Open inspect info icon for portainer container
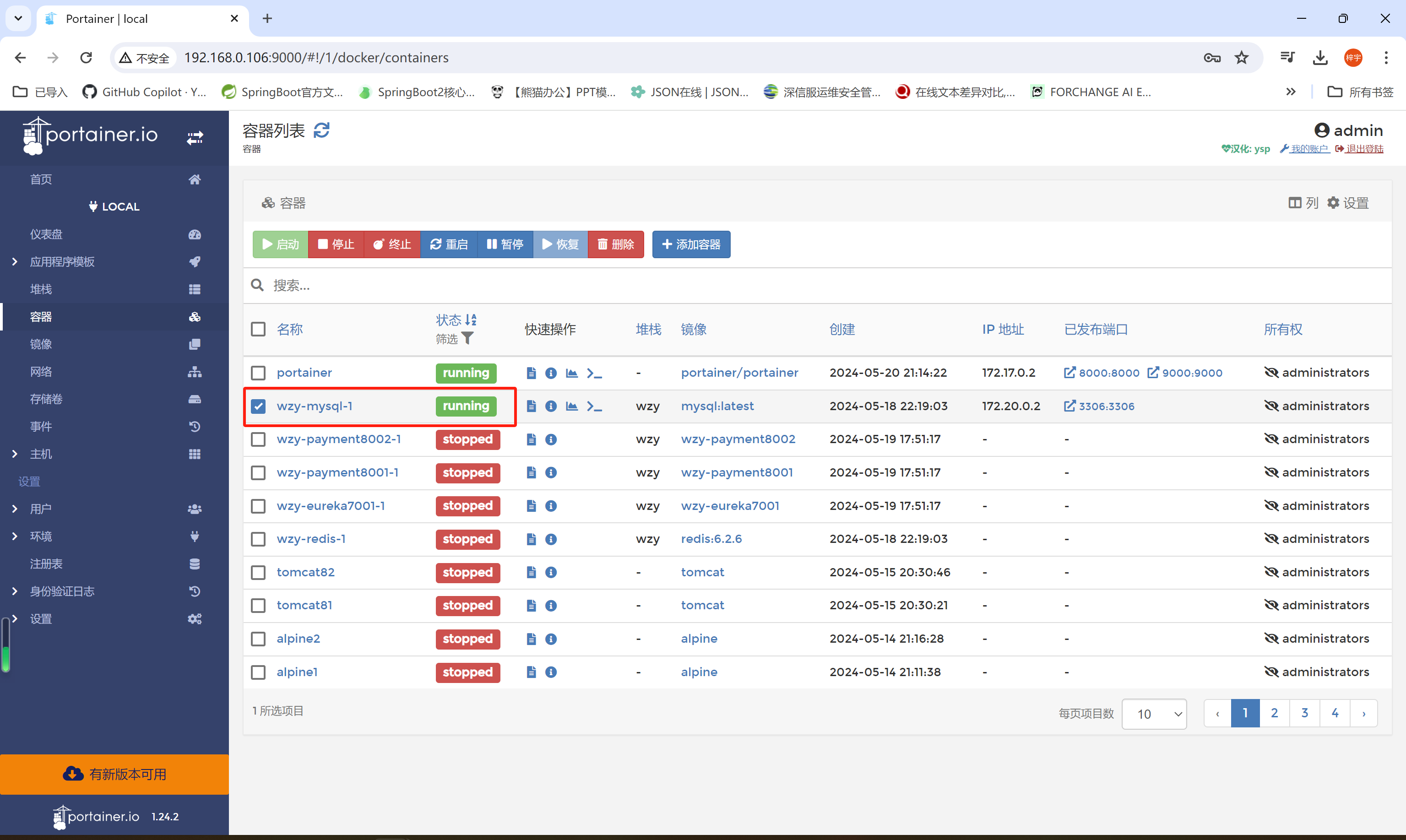The image size is (1406, 840). click(x=551, y=373)
